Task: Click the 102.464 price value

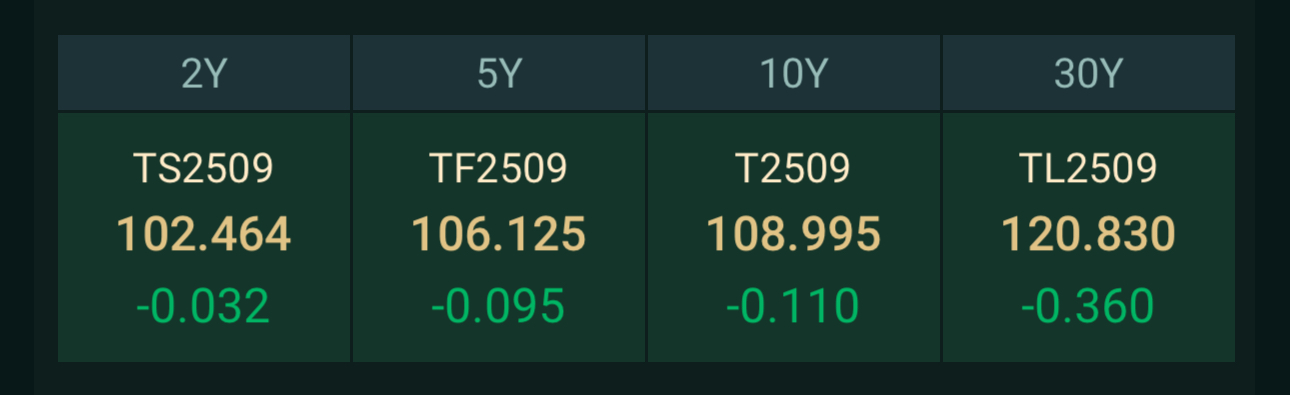Action: coord(204,234)
